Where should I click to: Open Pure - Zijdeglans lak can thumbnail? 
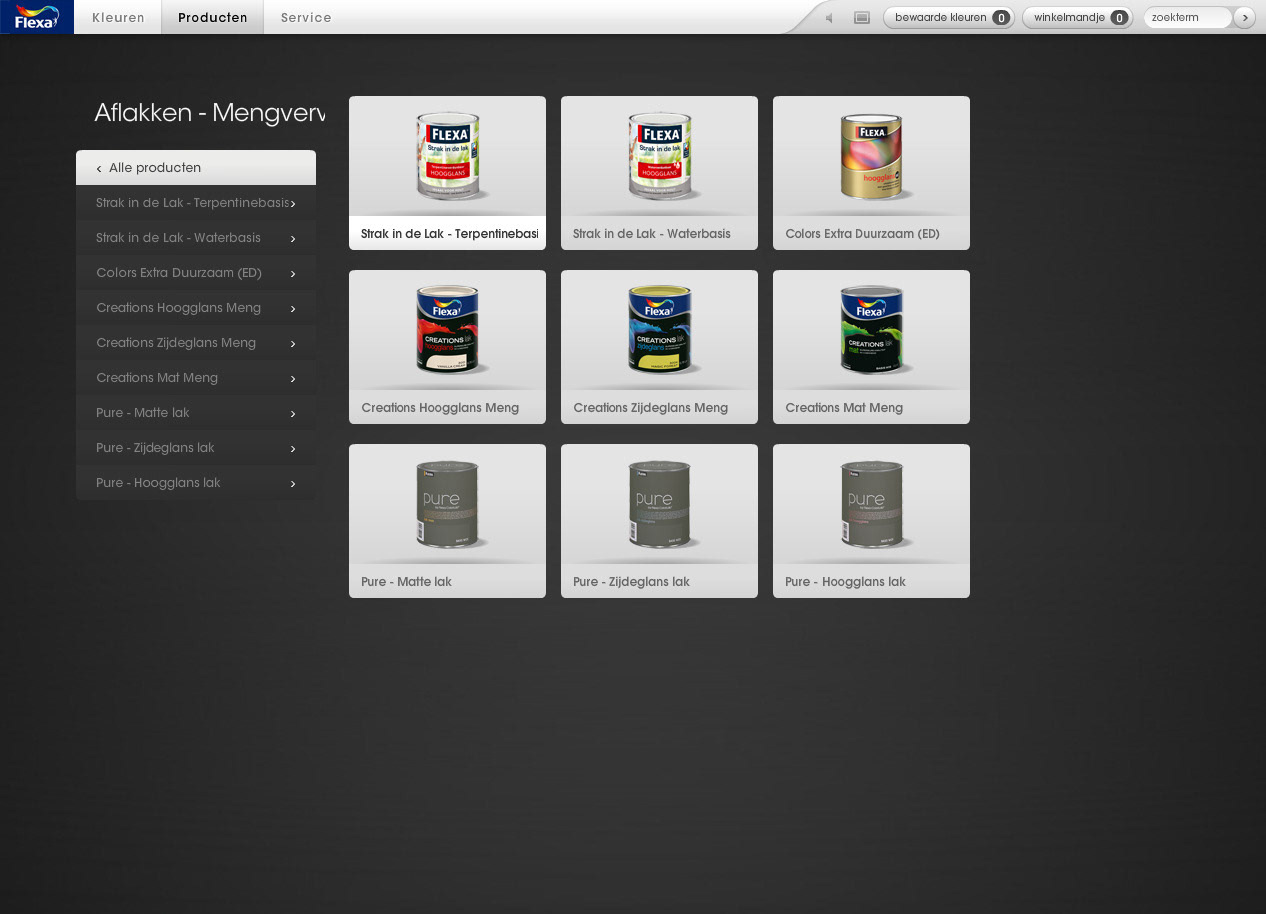pos(660,505)
